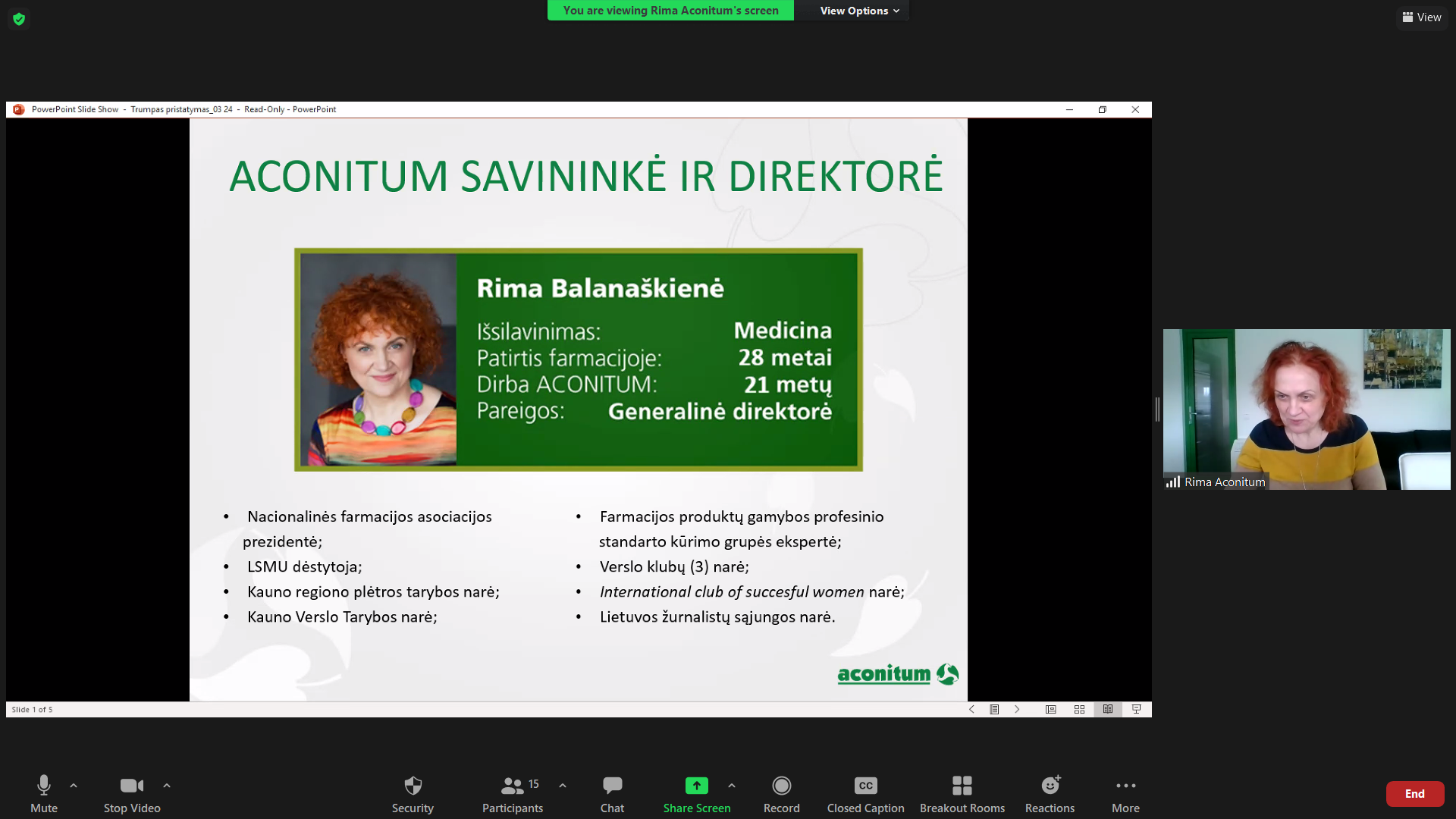1456x819 pixels.
Task: Expand video options arrow beside Stop Video
Action: (167, 786)
